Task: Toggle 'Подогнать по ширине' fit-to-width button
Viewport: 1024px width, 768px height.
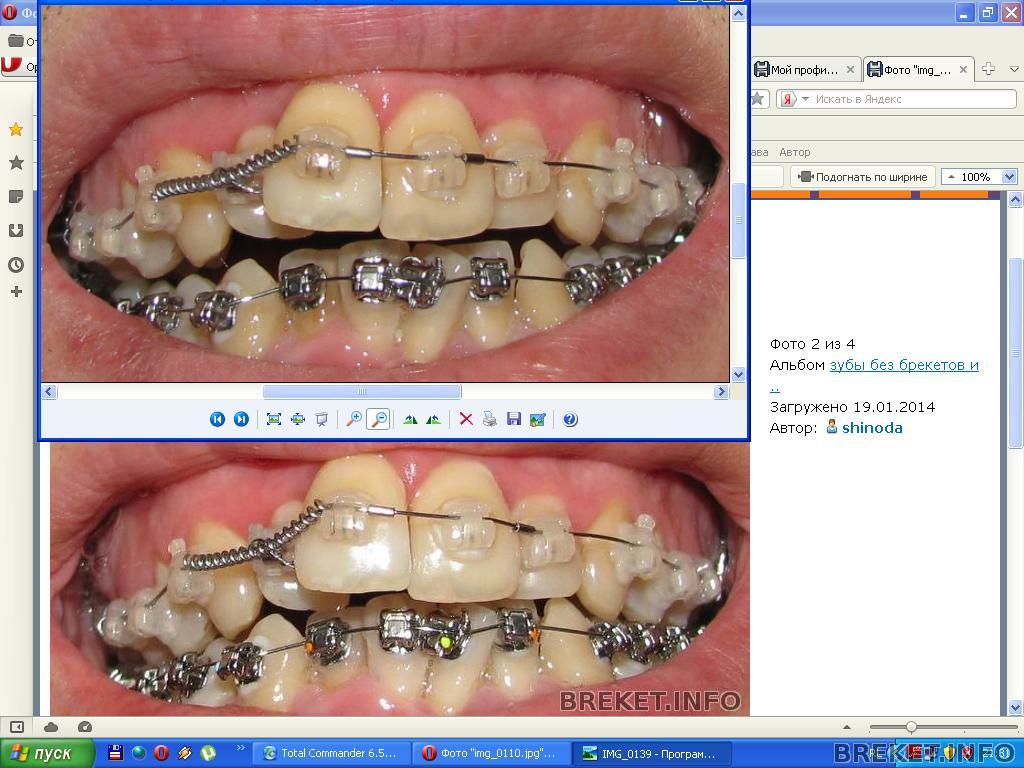Action: tap(863, 177)
